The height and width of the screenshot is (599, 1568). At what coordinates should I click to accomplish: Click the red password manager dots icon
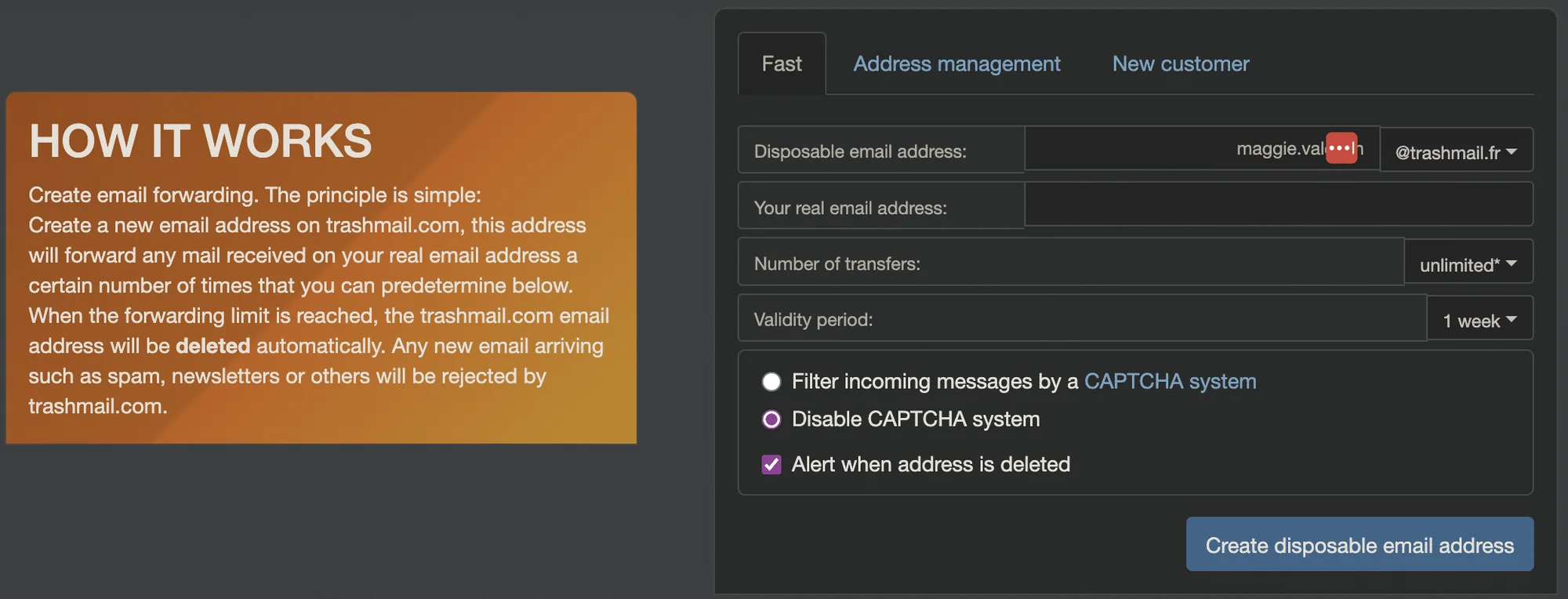[1341, 148]
